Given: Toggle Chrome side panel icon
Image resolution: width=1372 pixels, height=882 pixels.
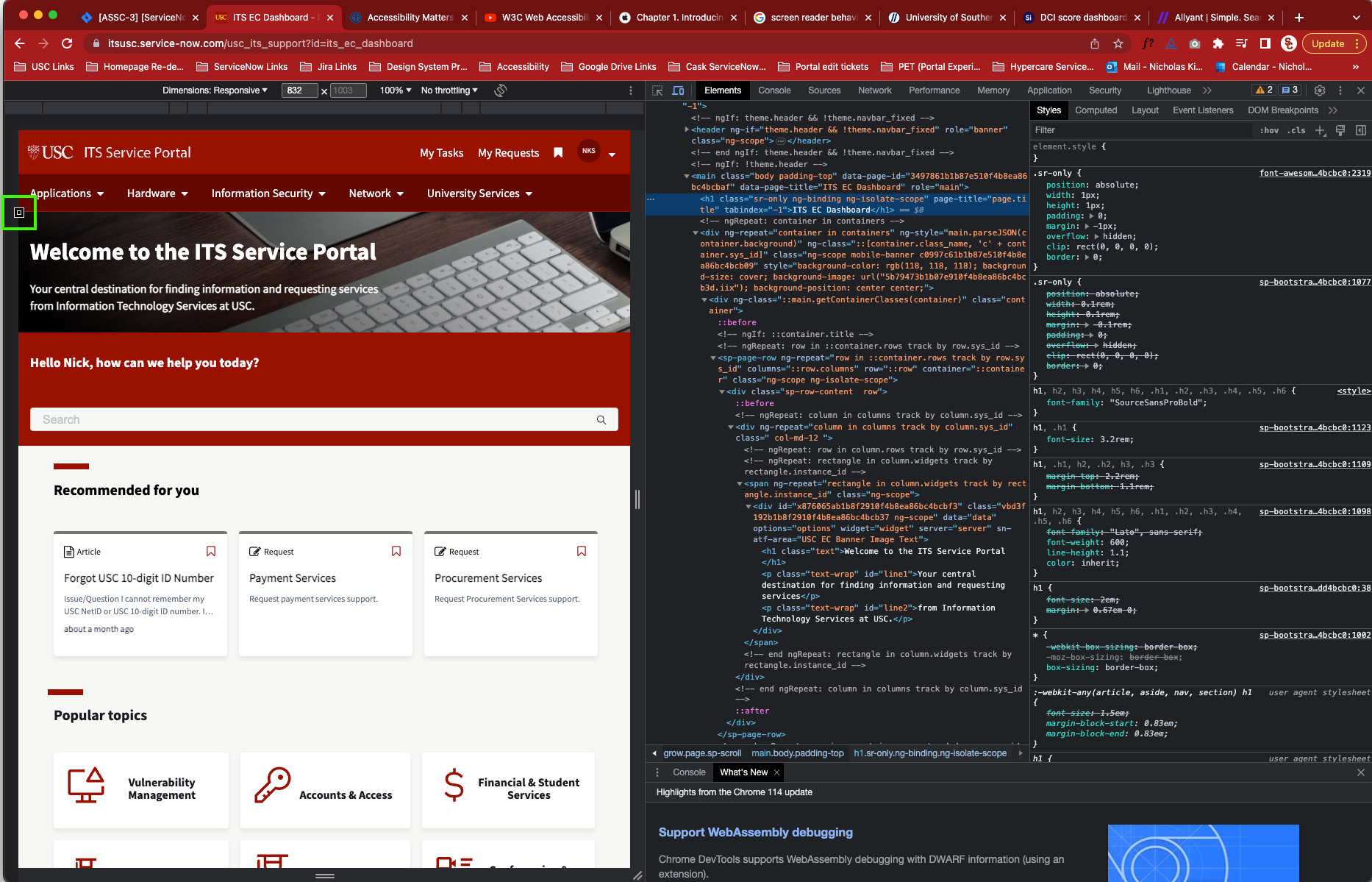Looking at the screenshot, I should tap(1265, 43).
